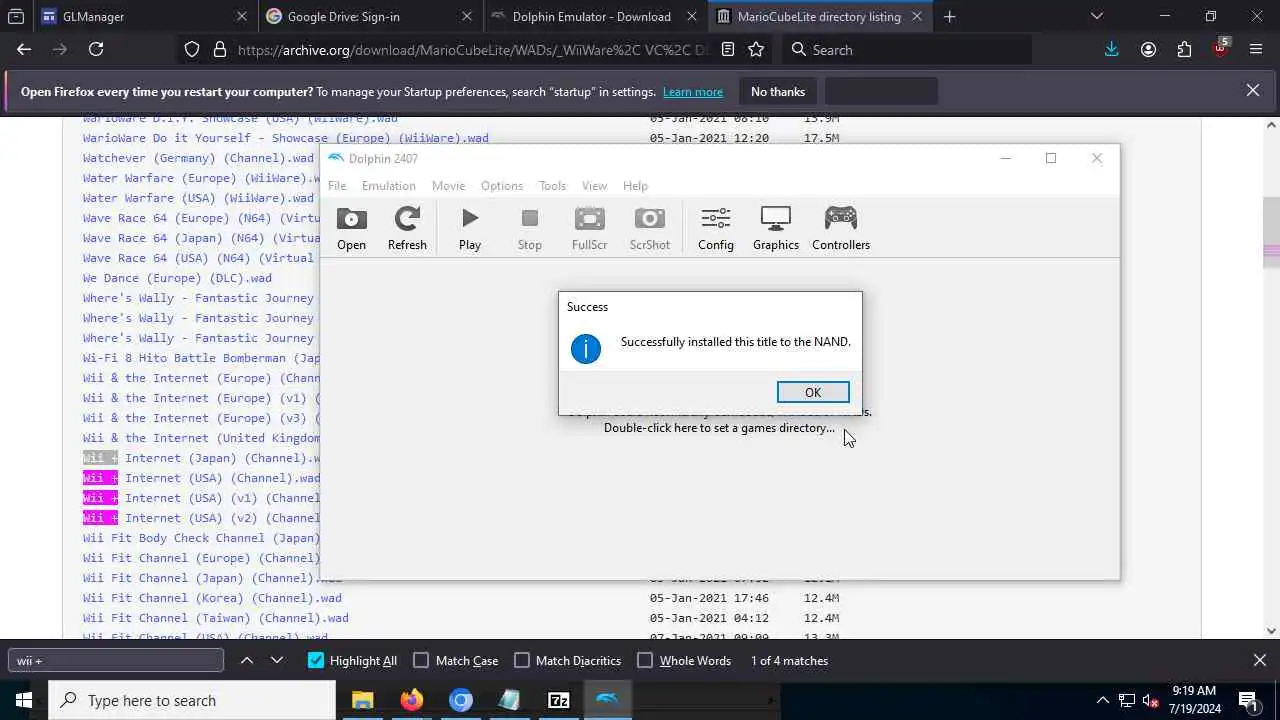Open Dolphin's View menu
1280x720 pixels.
click(x=594, y=186)
